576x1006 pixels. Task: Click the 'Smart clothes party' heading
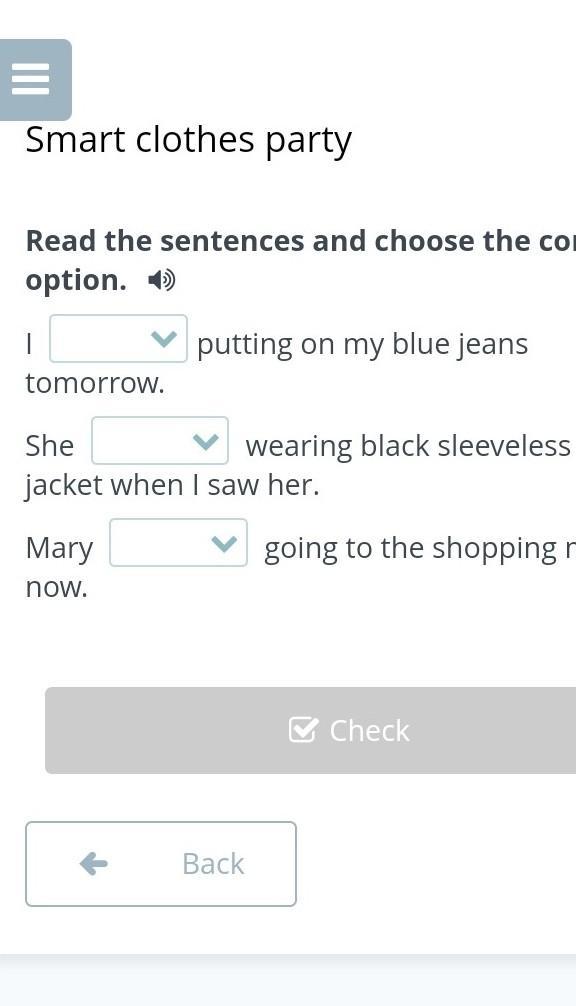[x=189, y=141]
